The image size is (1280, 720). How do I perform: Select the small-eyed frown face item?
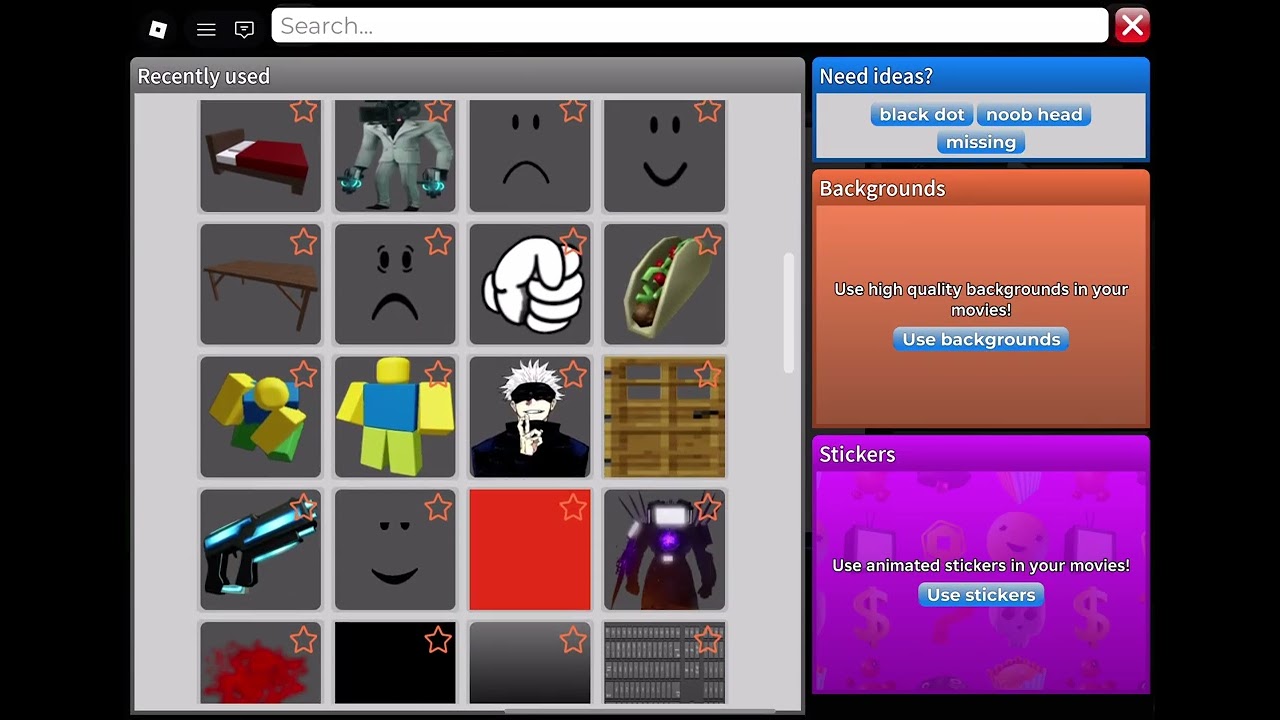point(530,156)
